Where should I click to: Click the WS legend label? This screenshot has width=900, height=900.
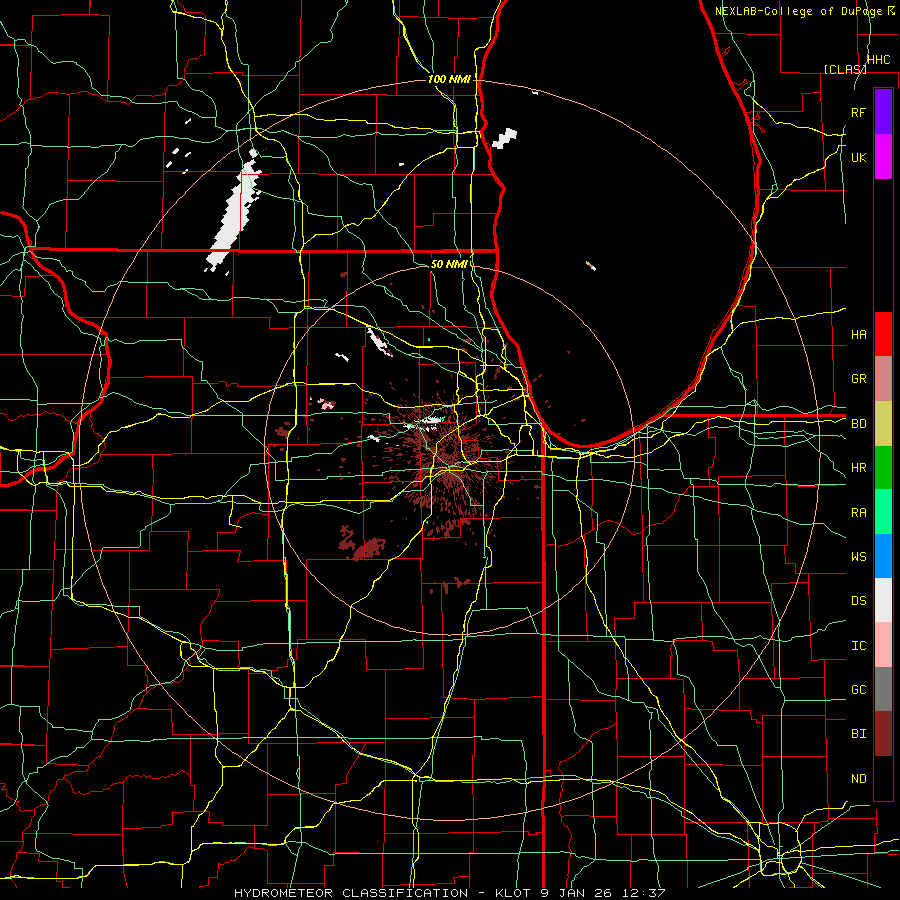858,557
